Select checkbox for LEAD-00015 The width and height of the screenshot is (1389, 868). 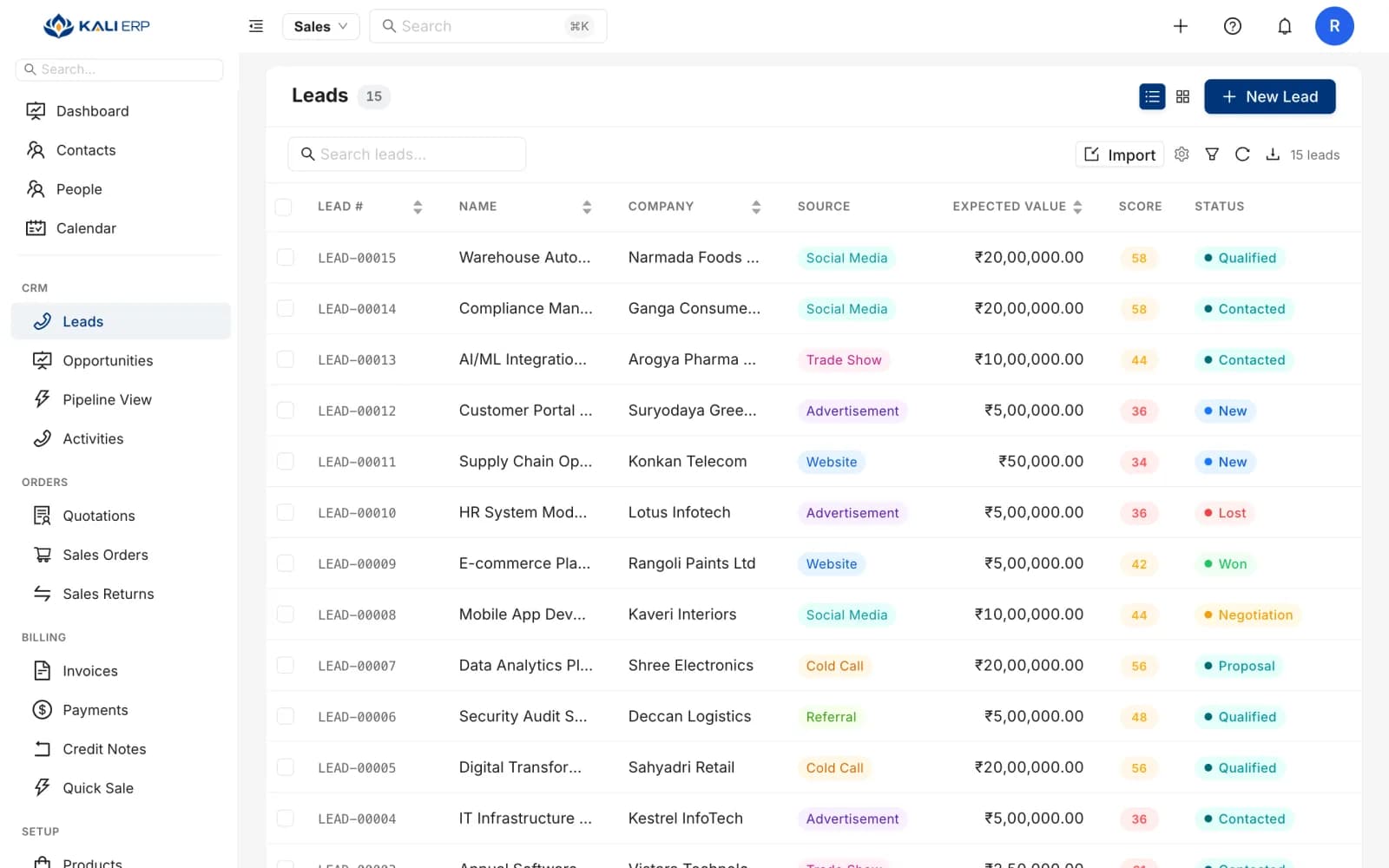[285, 258]
